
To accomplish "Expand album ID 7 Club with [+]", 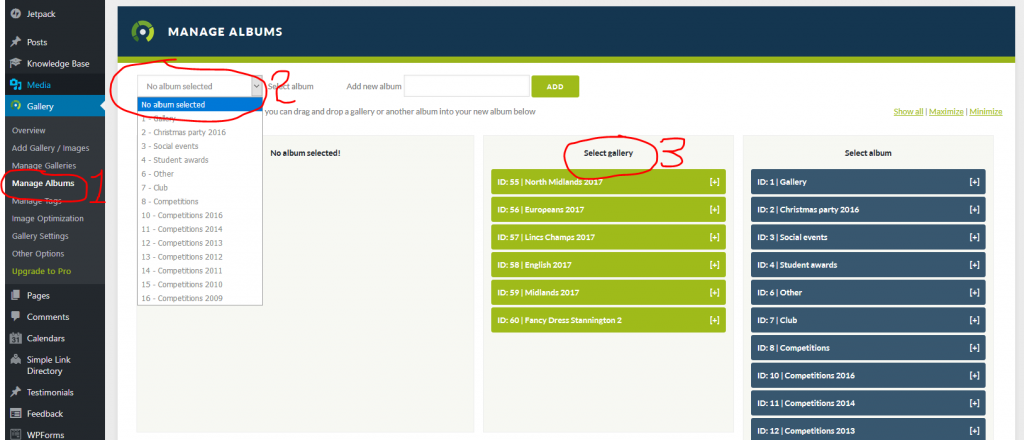I will pos(974,320).
